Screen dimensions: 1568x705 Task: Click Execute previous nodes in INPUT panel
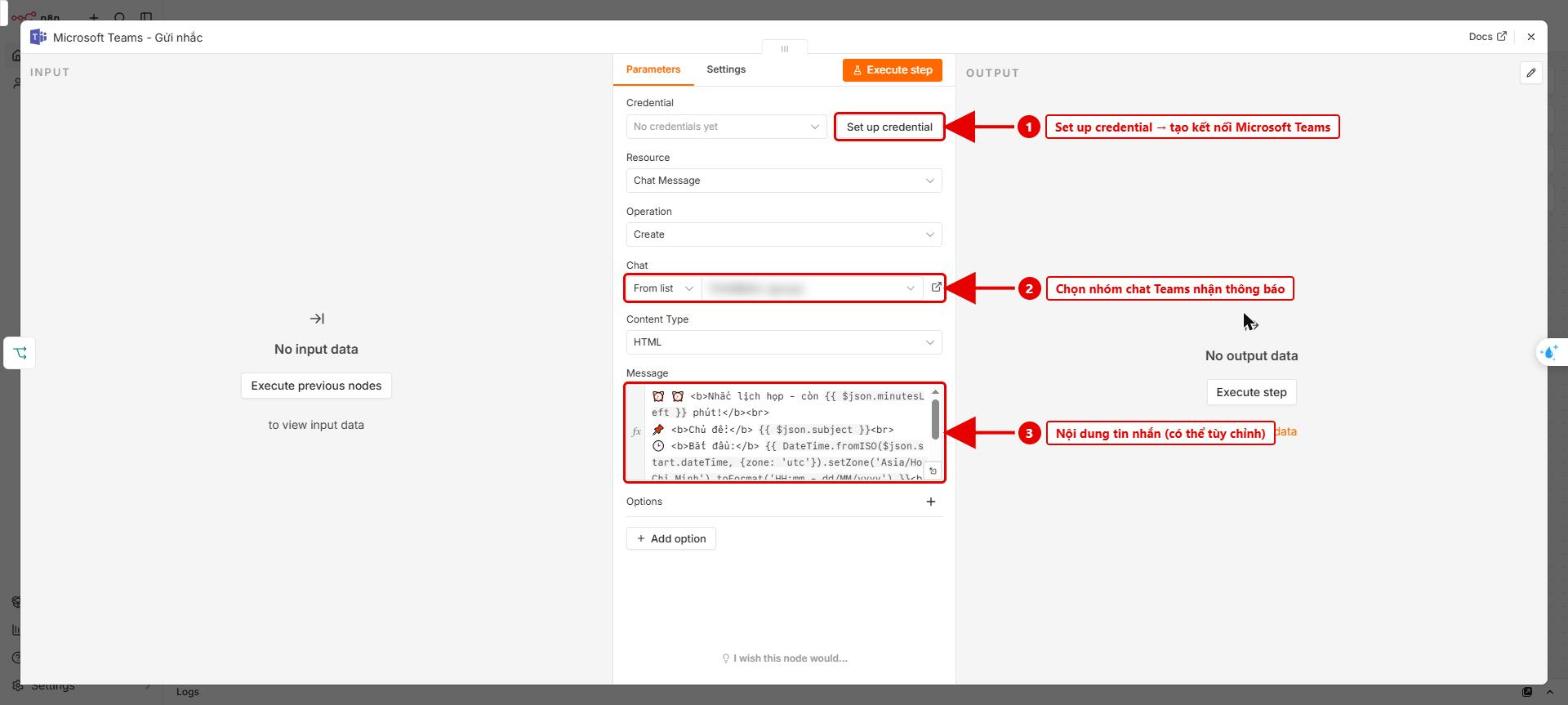click(316, 386)
